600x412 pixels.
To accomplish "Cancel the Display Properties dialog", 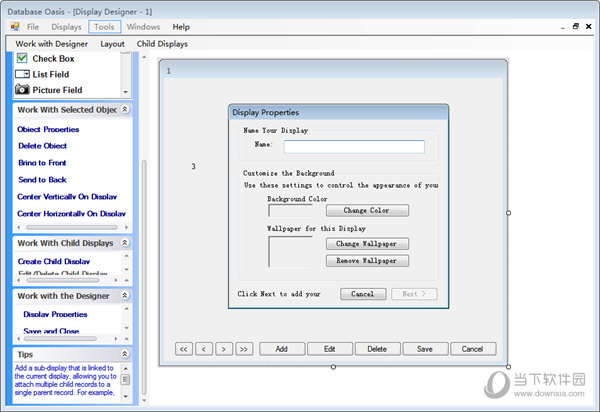I will tap(363, 294).
